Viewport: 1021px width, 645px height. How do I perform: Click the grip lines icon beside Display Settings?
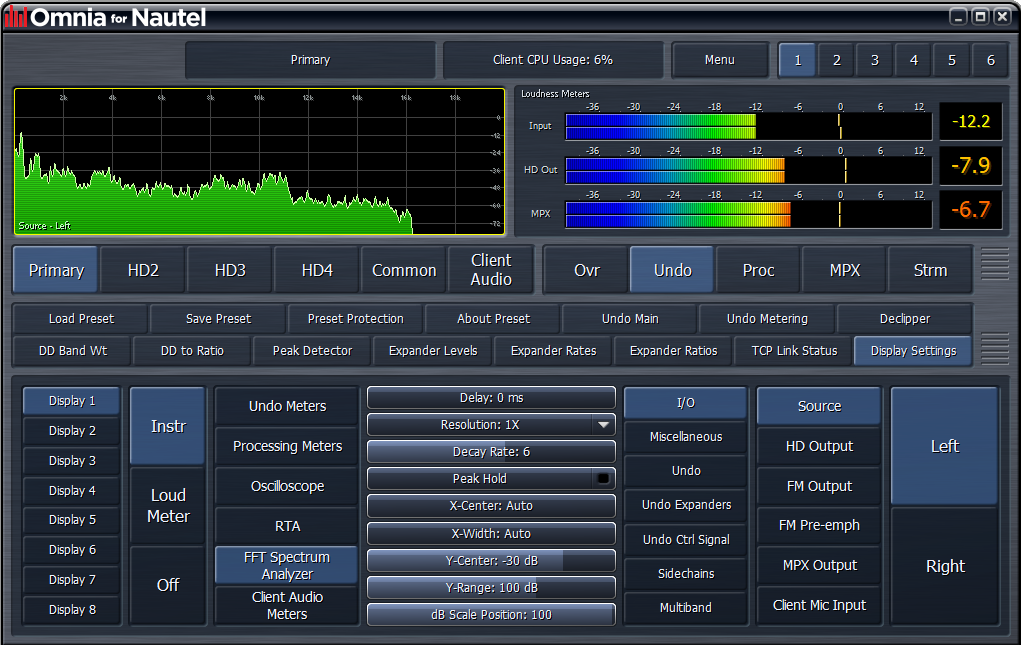click(x=994, y=348)
